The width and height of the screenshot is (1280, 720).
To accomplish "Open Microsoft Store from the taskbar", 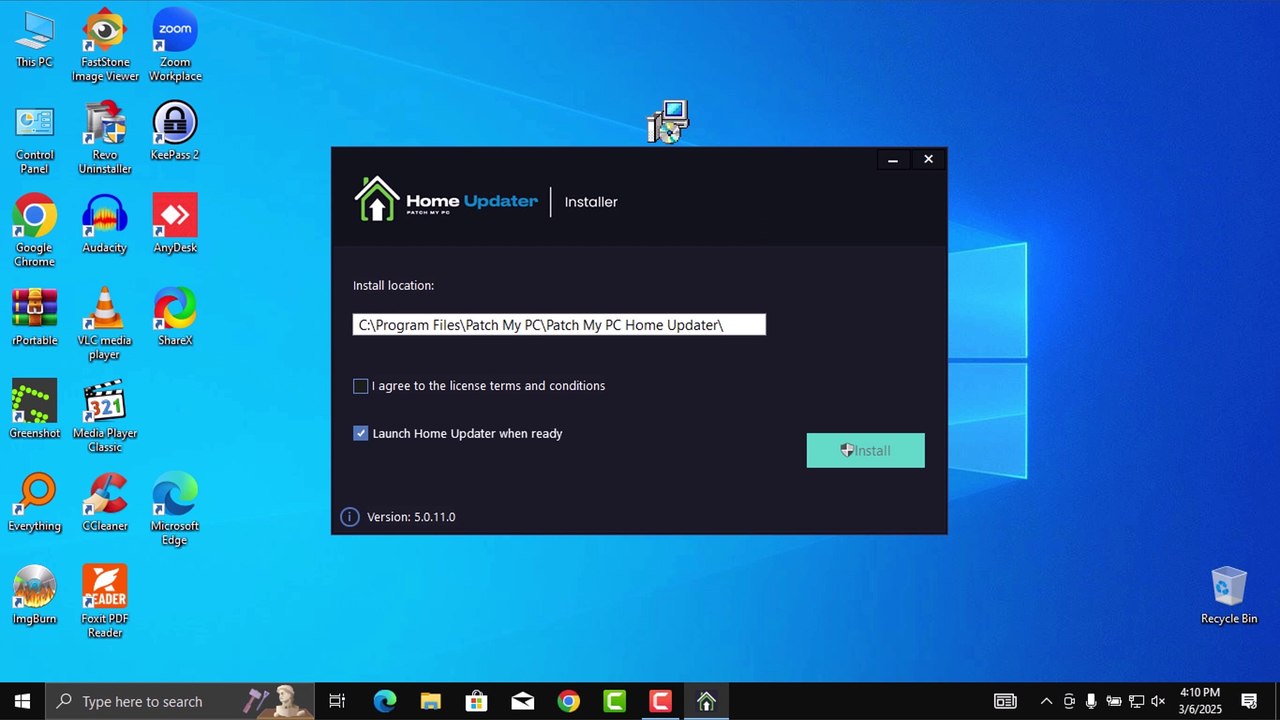I will click(477, 701).
